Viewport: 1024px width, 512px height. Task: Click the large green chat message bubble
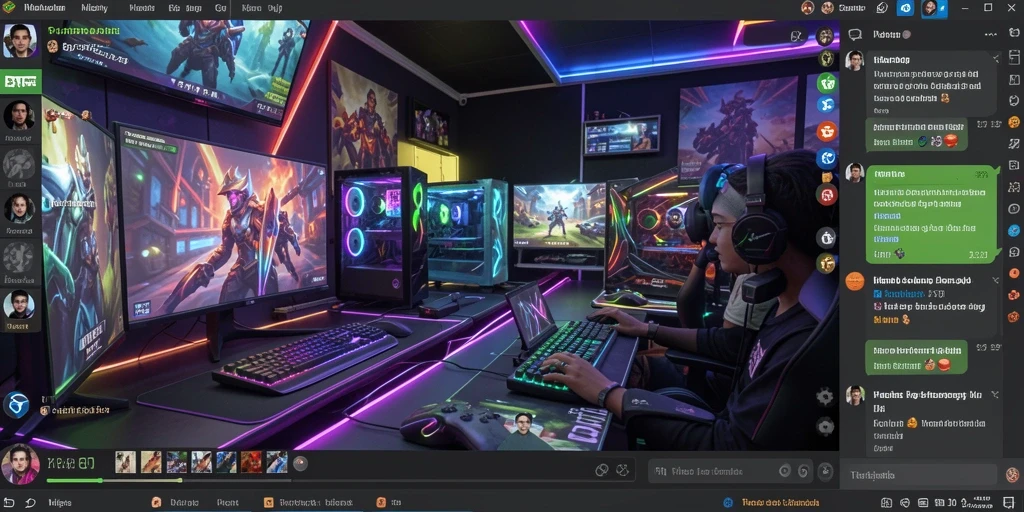[x=933, y=214]
